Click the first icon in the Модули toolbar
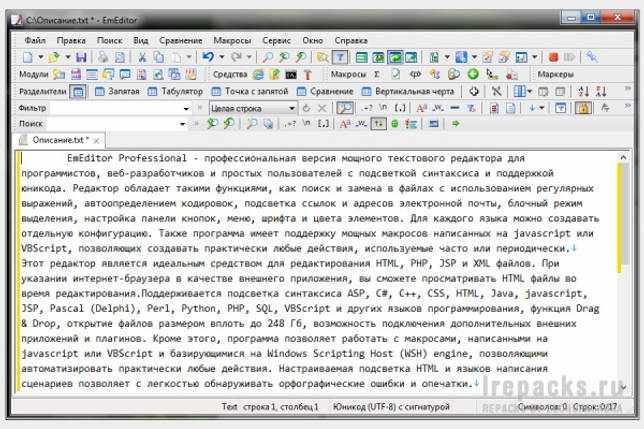644x429 pixels. 59,75
